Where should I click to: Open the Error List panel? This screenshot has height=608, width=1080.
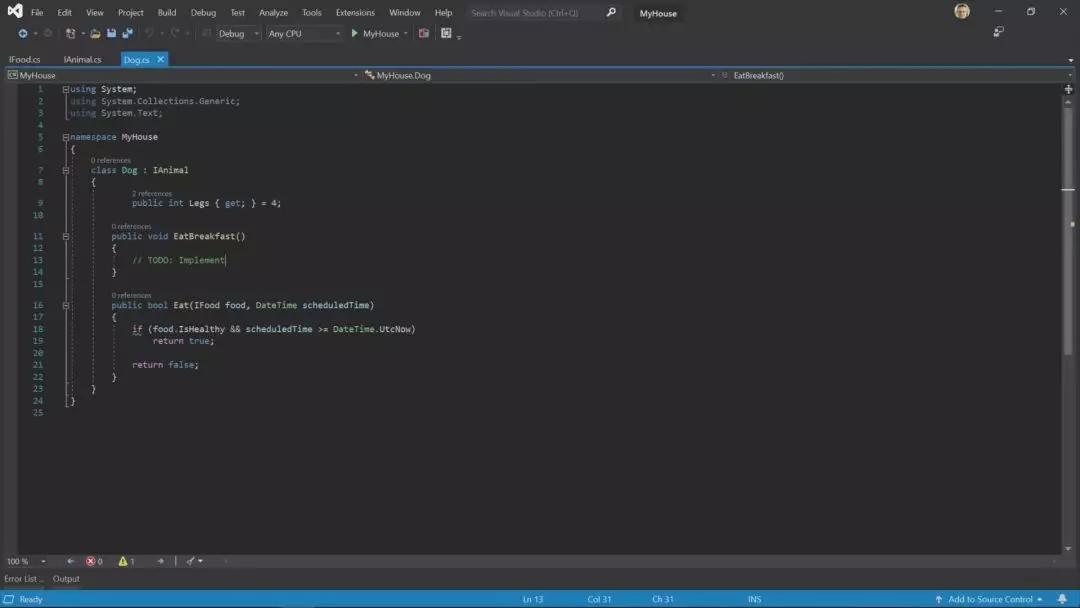(22, 578)
